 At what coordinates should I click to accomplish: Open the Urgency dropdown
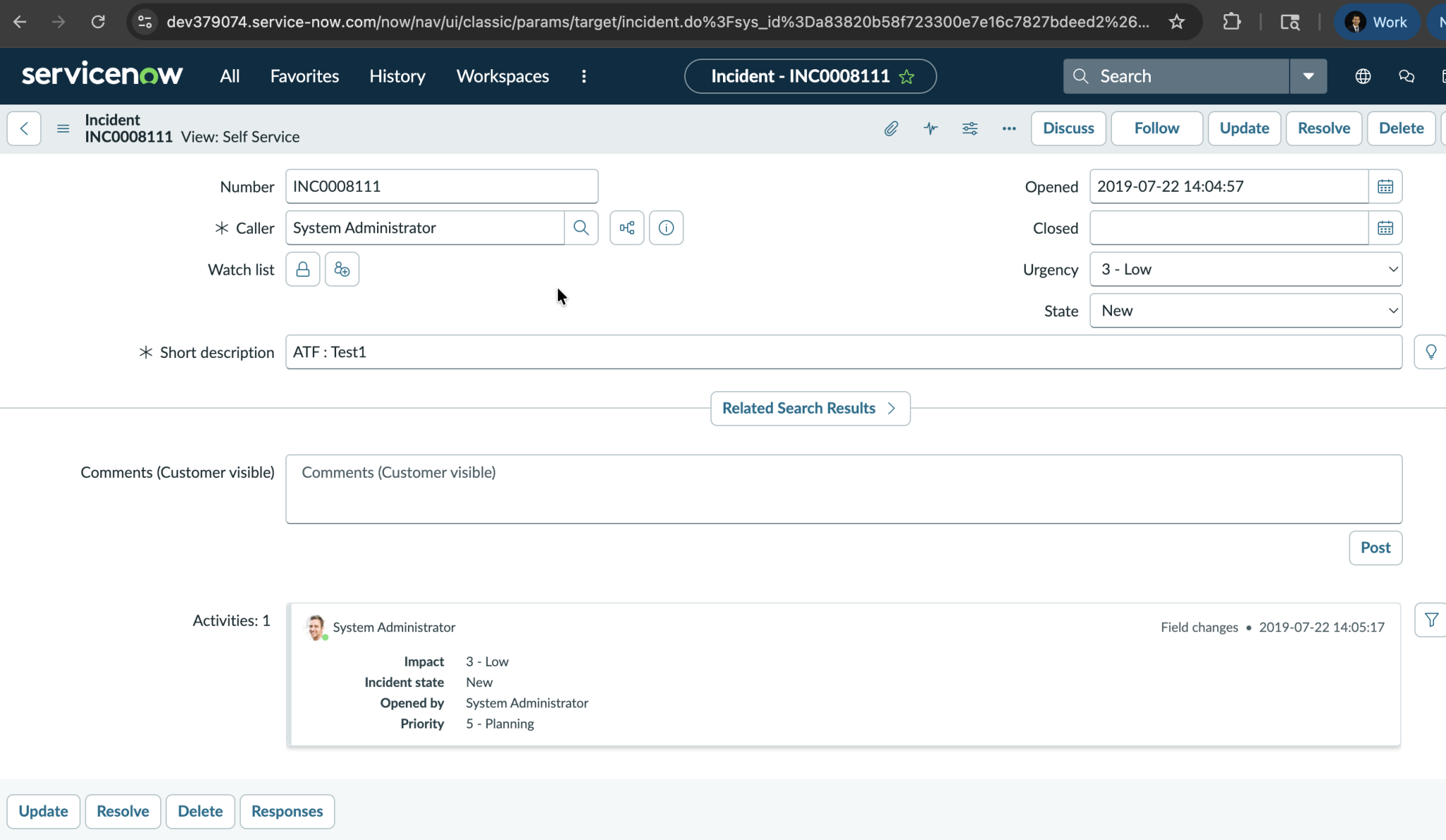point(1246,270)
